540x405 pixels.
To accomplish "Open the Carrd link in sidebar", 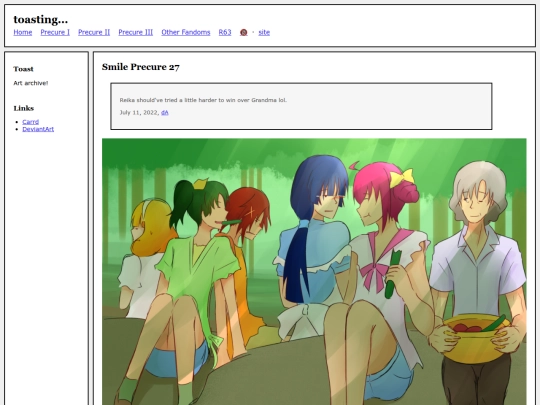I will 31,122.
